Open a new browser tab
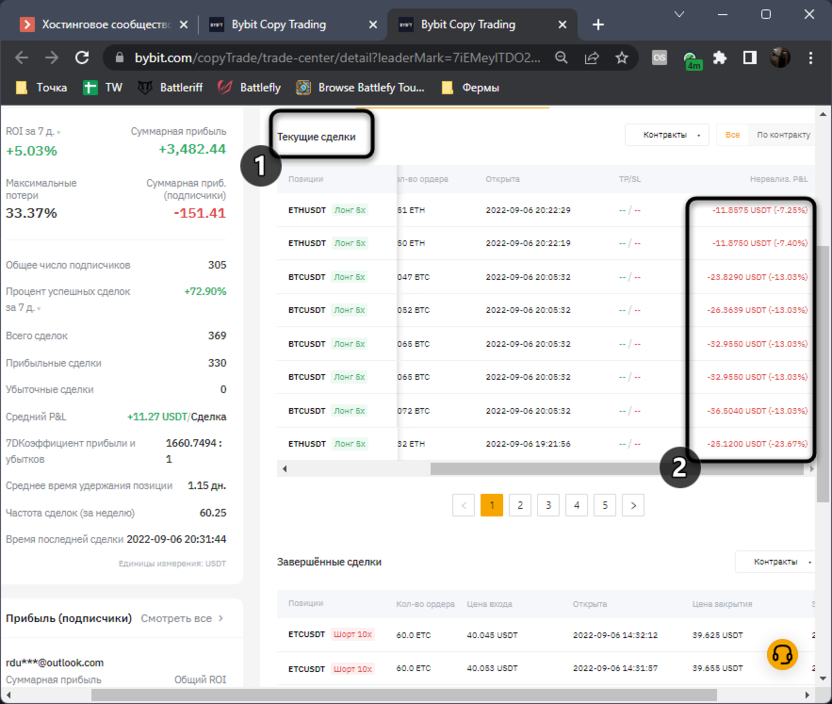This screenshot has height=704, width=832. (x=598, y=24)
